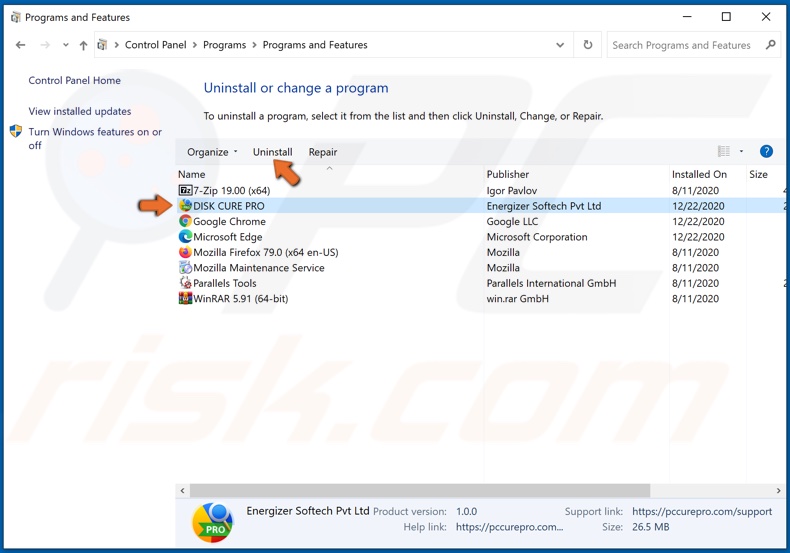The width and height of the screenshot is (790, 553).
Task: Sort by the Name column header
Action: coord(191,174)
